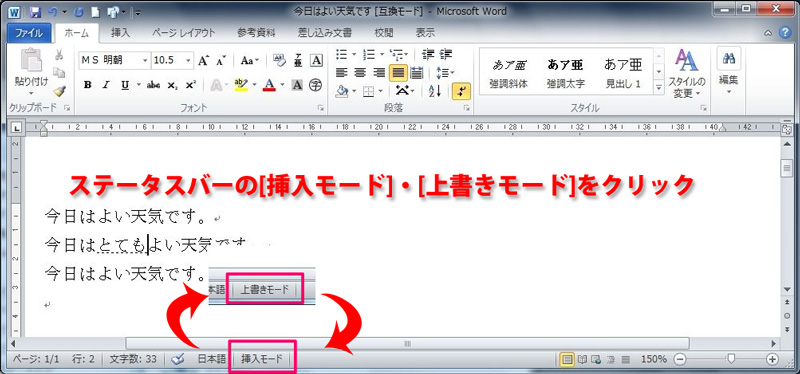This screenshot has height=374, width=800.
Task: Click the spelling check icon in status bar
Action: (178, 359)
